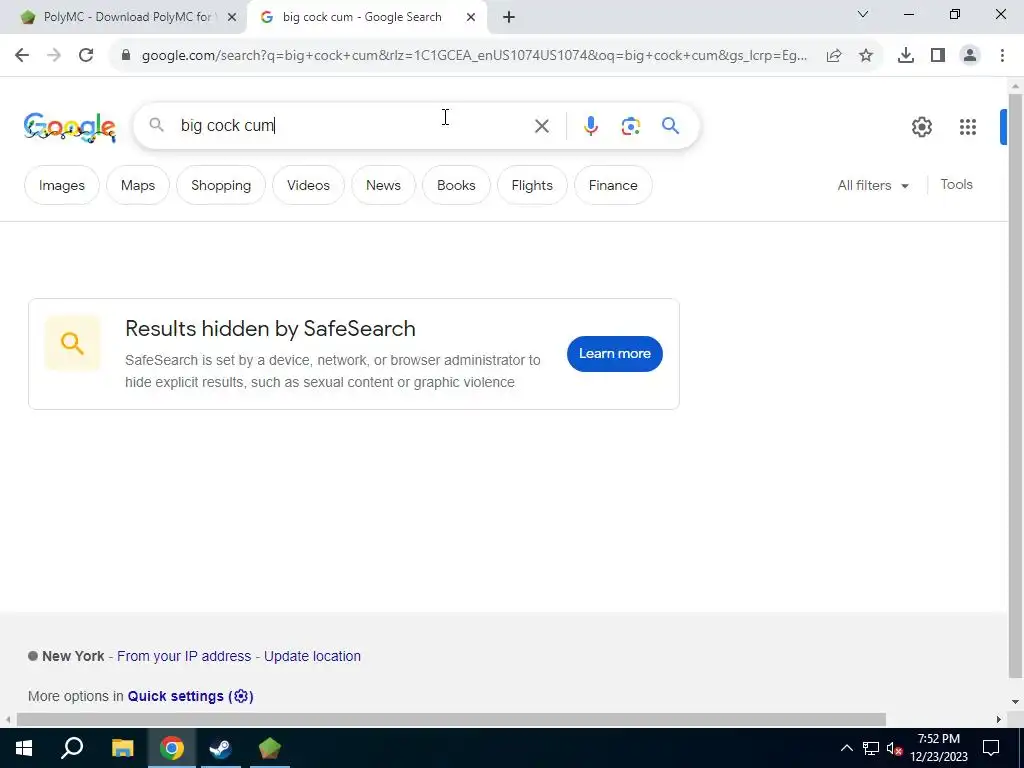The height and width of the screenshot is (768, 1024).
Task: Click the Learn more button
Action: 615,354
